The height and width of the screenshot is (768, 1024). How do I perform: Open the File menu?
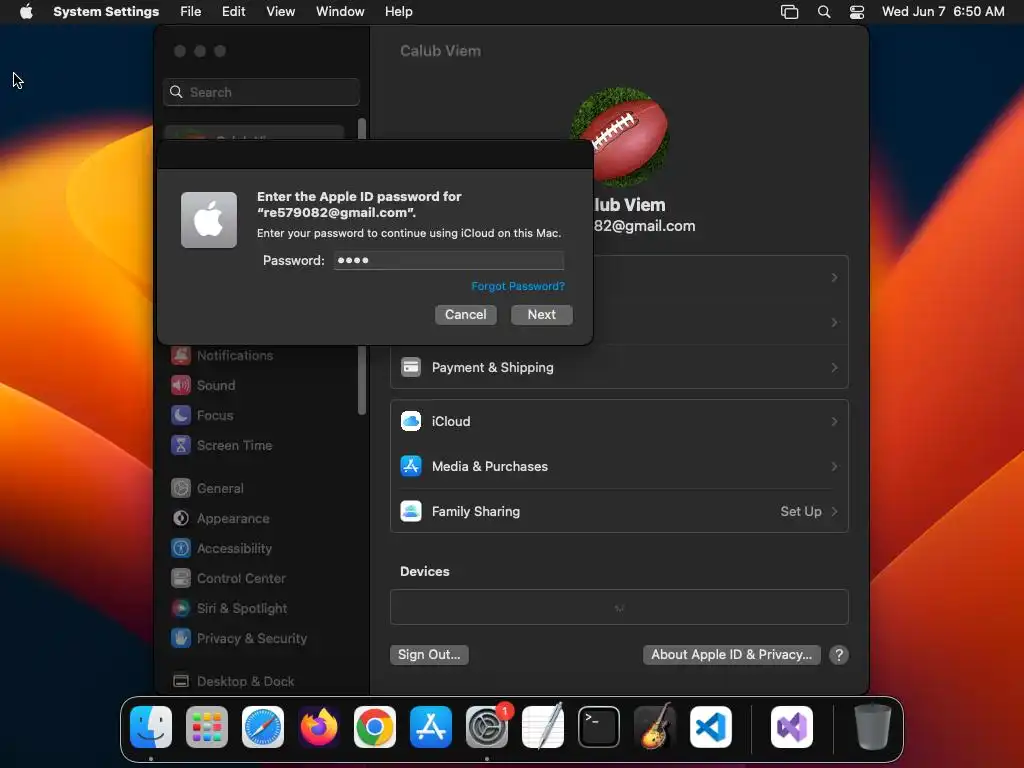tap(191, 12)
